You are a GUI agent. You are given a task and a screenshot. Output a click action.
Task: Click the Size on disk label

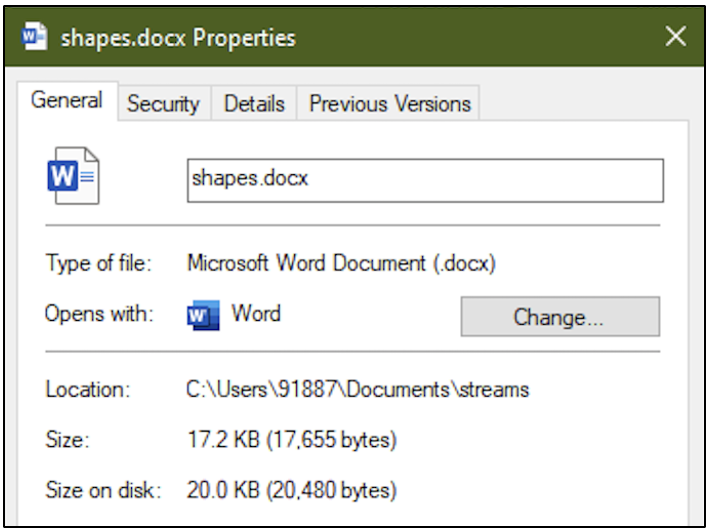click(x=103, y=490)
